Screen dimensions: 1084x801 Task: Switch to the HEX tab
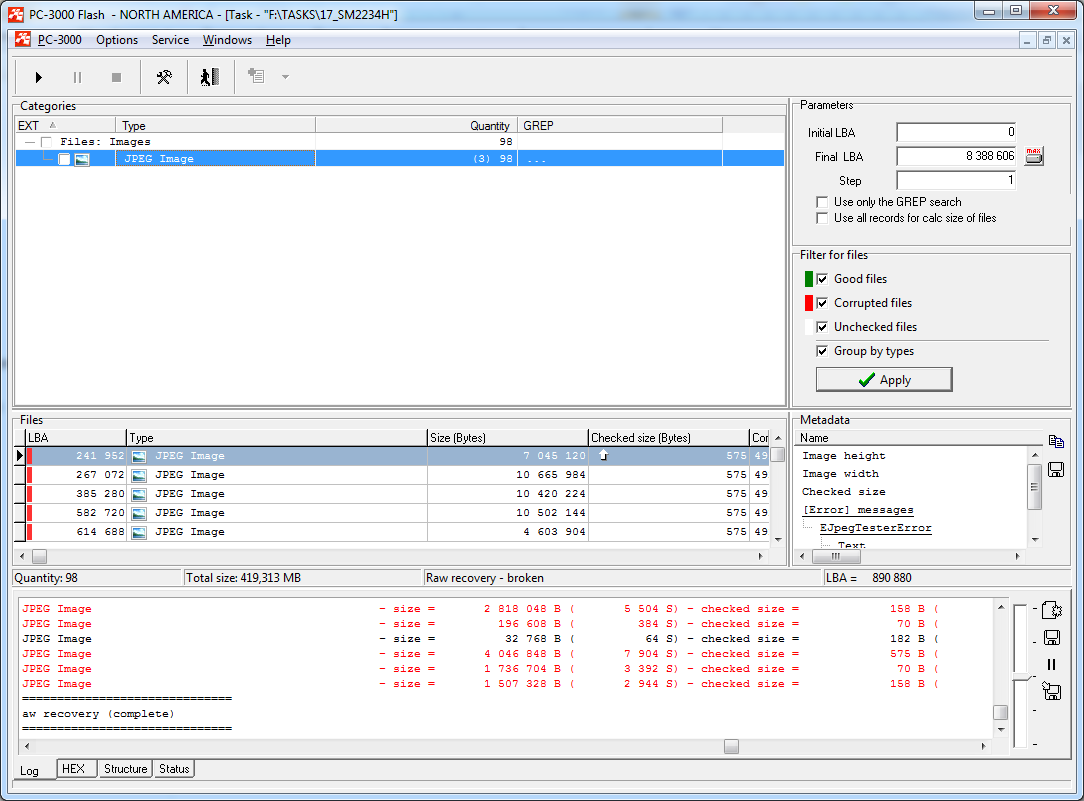pos(73,769)
